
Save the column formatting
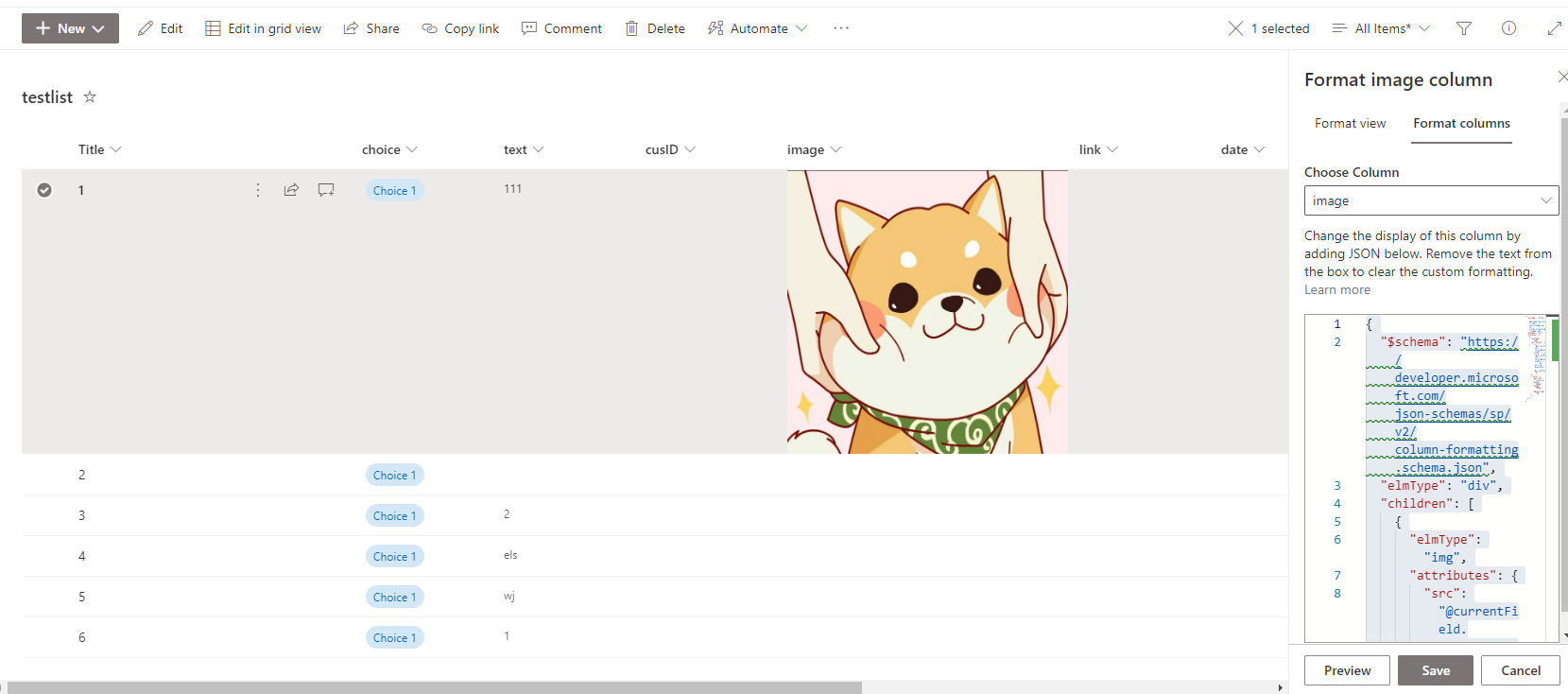(x=1436, y=670)
